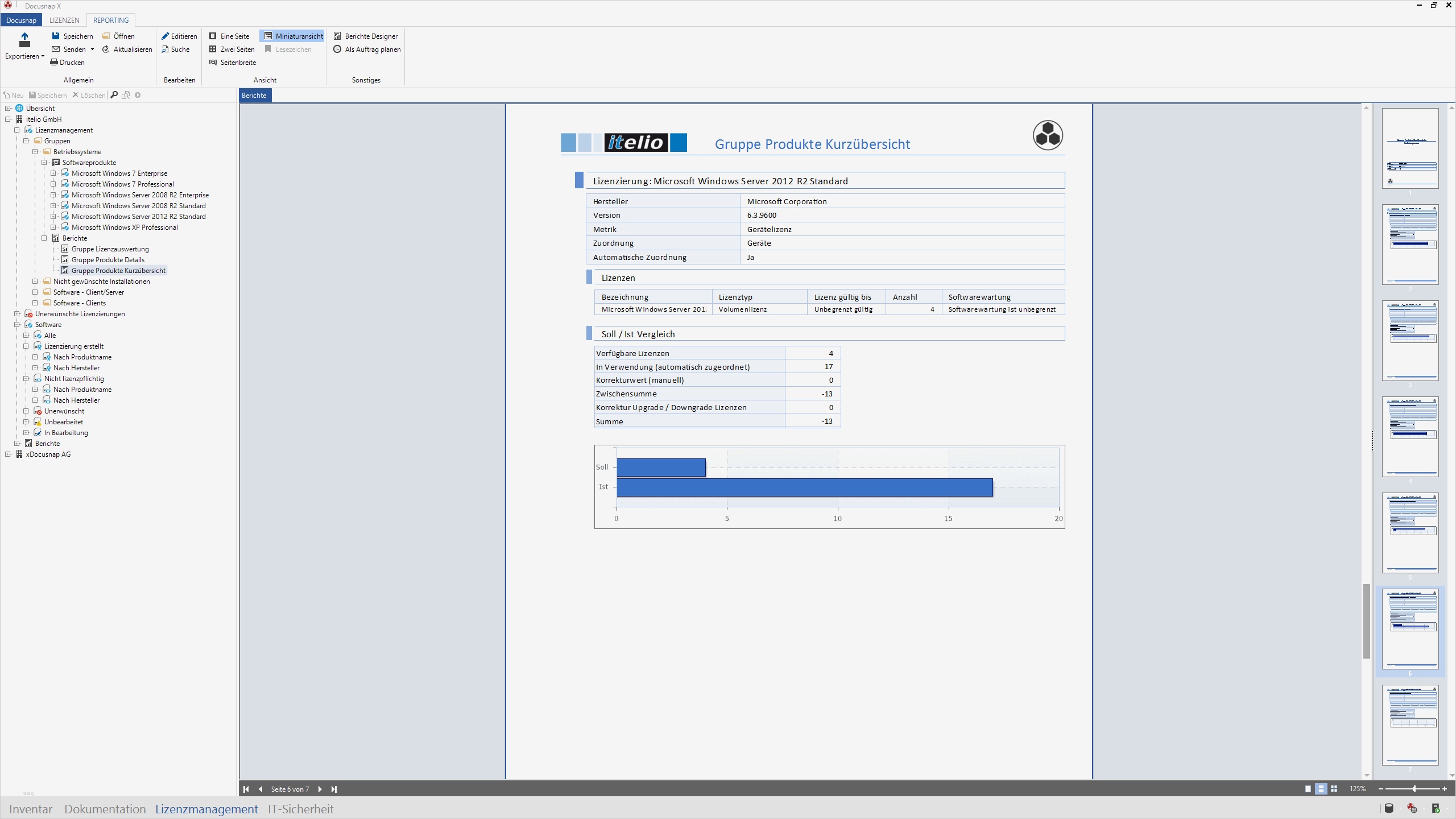Switch to Inventar module tab
Image resolution: width=1456 pixels, height=819 pixels.
31,809
